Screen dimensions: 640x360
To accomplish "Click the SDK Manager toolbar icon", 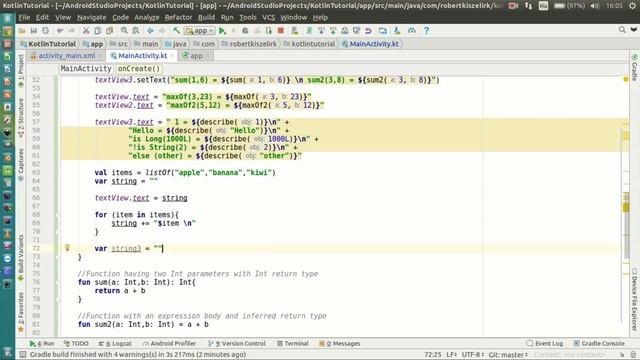I will pos(397,31).
